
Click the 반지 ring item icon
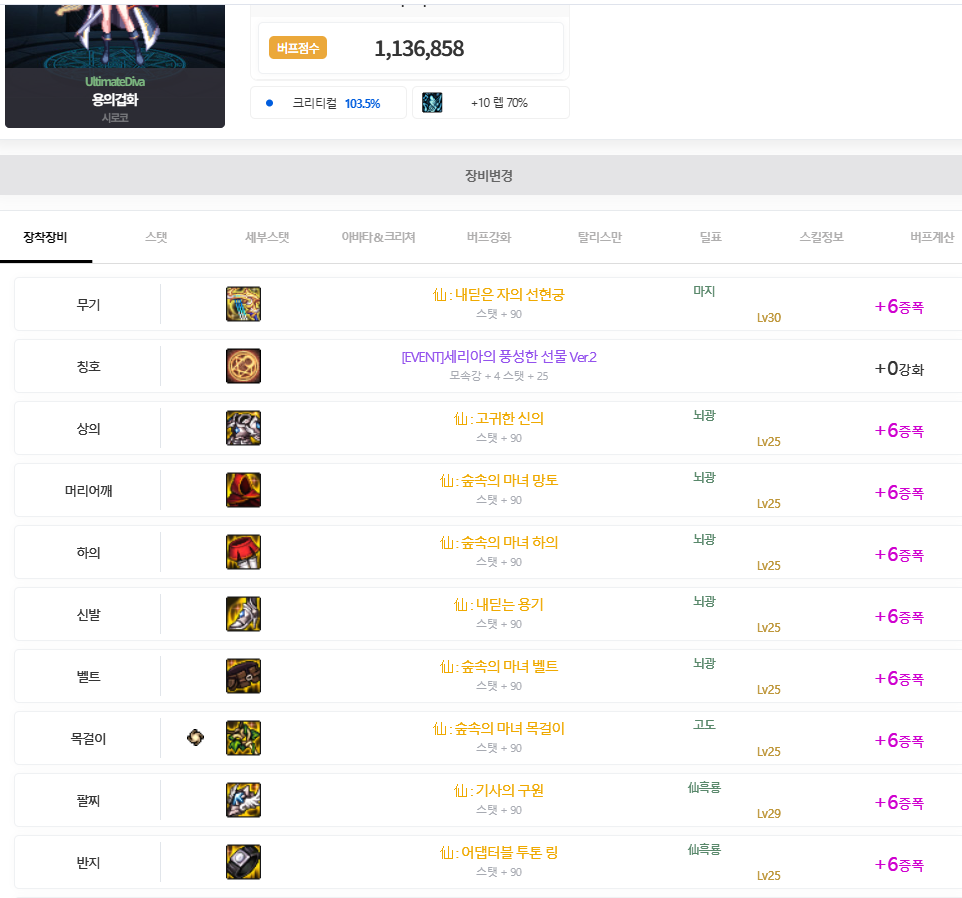243,862
